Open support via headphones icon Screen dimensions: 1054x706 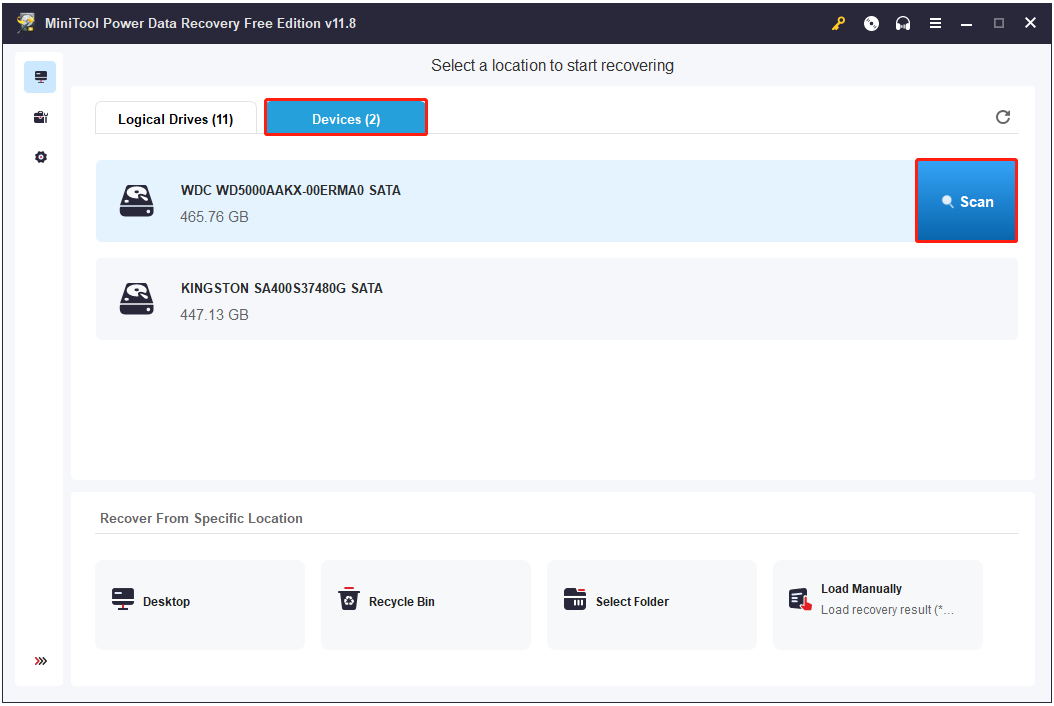[x=903, y=24]
